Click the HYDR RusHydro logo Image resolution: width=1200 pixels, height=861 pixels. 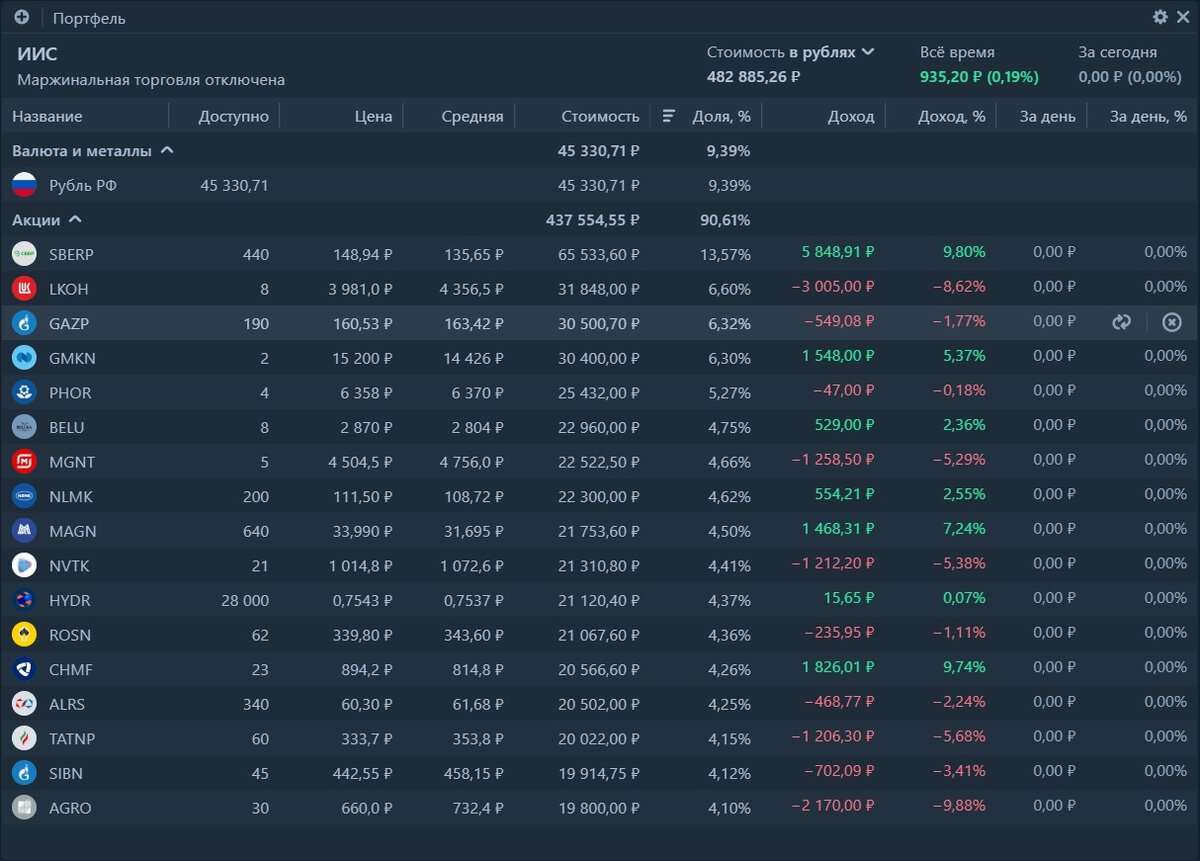pos(24,600)
